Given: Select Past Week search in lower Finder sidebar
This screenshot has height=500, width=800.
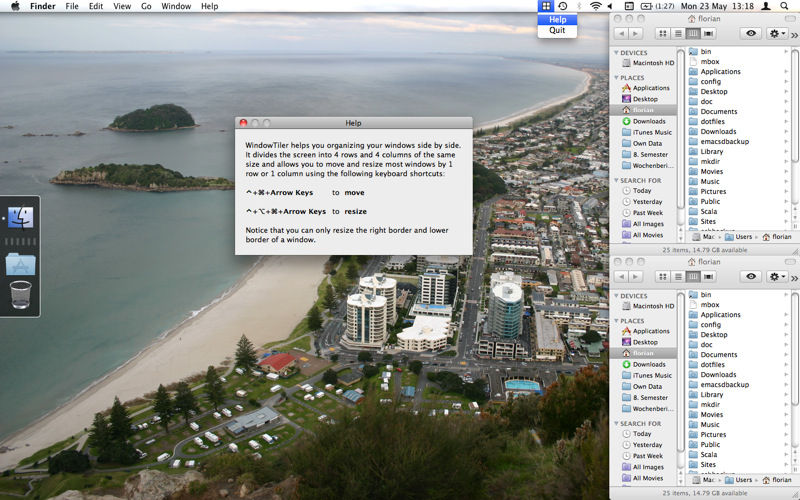Looking at the screenshot, I should click(x=643, y=456).
